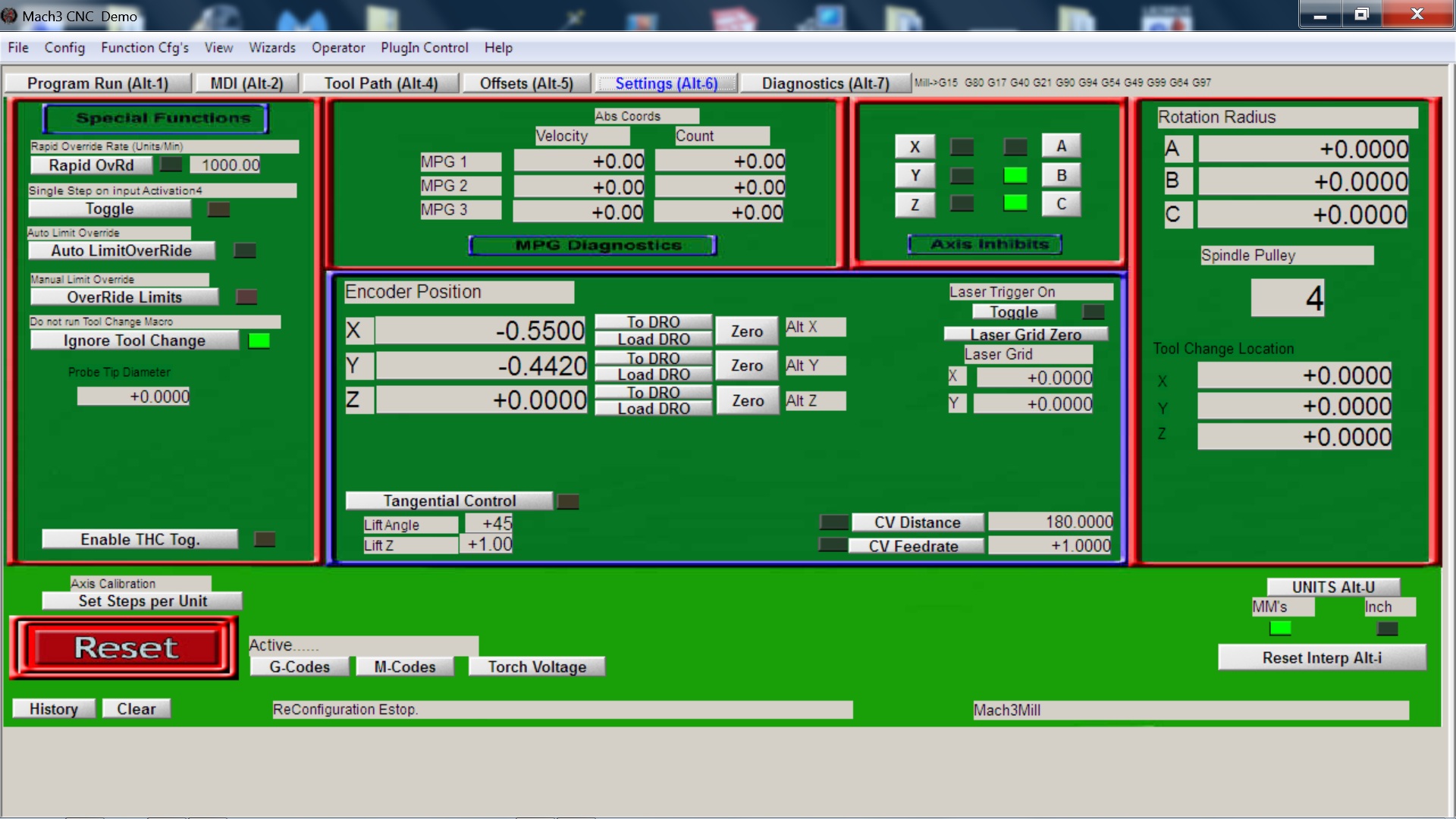Click Load DRO for Y encoder
The height and width of the screenshot is (819, 1456).
click(x=653, y=375)
